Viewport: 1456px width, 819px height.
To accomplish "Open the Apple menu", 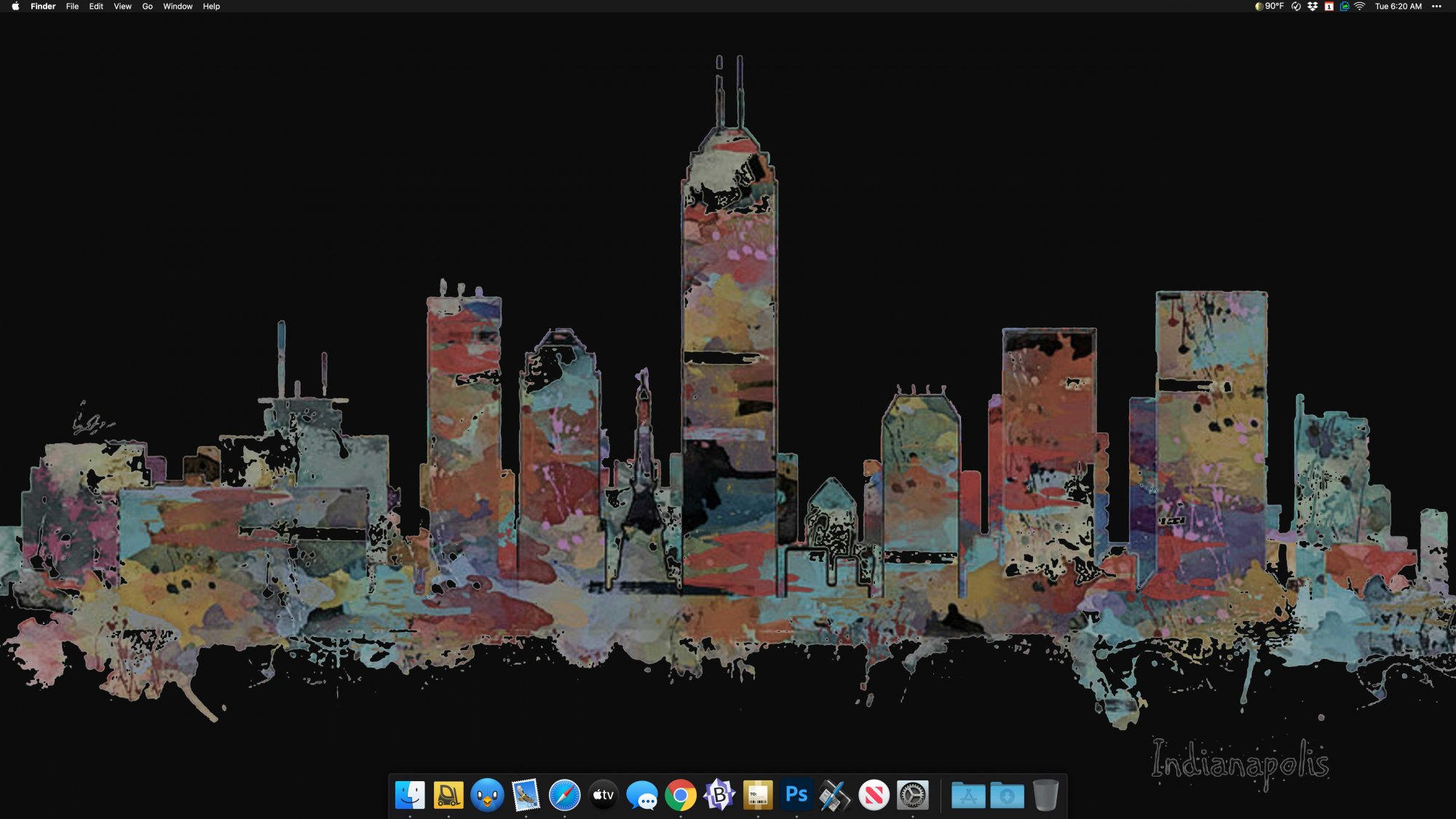I will tap(15, 6).
